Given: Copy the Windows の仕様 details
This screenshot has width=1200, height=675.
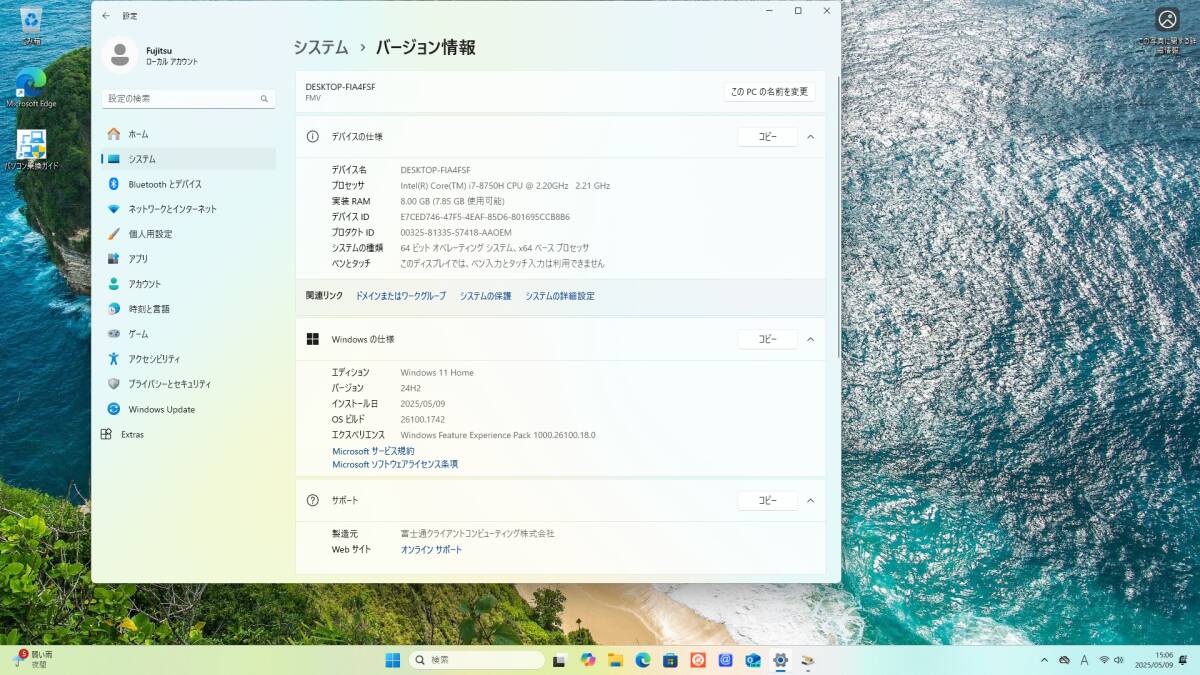Looking at the screenshot, I should point(767,340).
